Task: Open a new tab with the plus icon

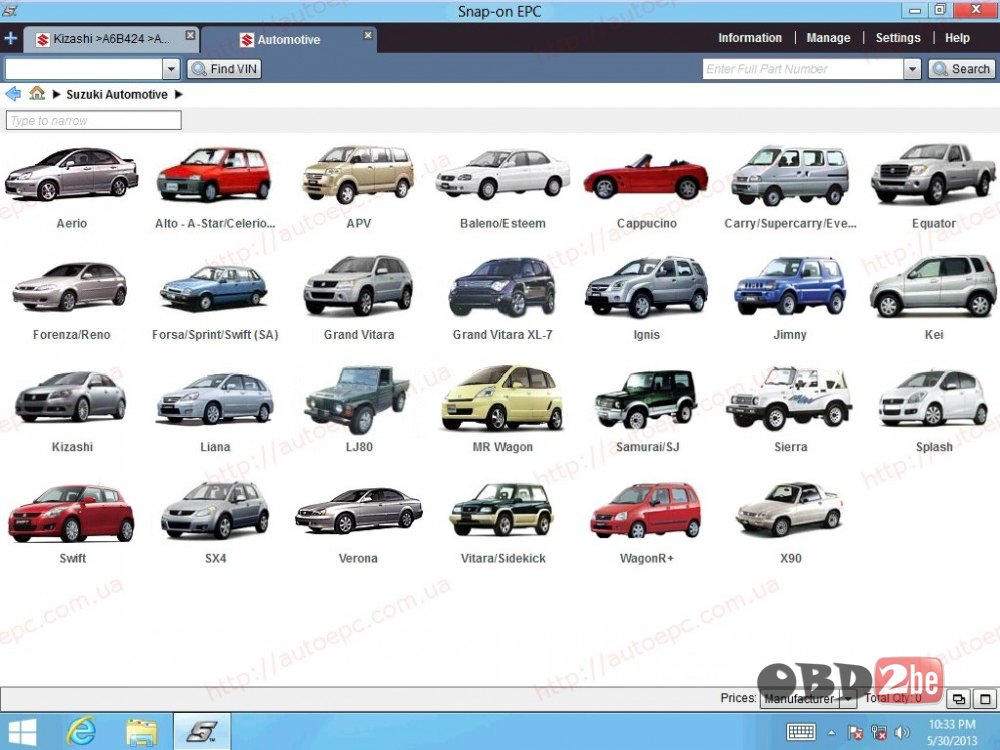Action: pyautogui.click(x=10, y=38)
